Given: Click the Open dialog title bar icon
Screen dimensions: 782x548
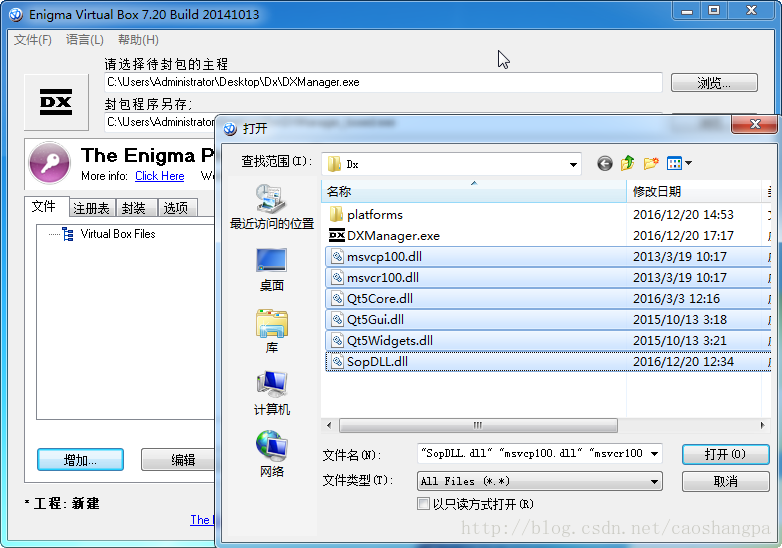Looking at the screenshot, I should [x=230, y=129].
